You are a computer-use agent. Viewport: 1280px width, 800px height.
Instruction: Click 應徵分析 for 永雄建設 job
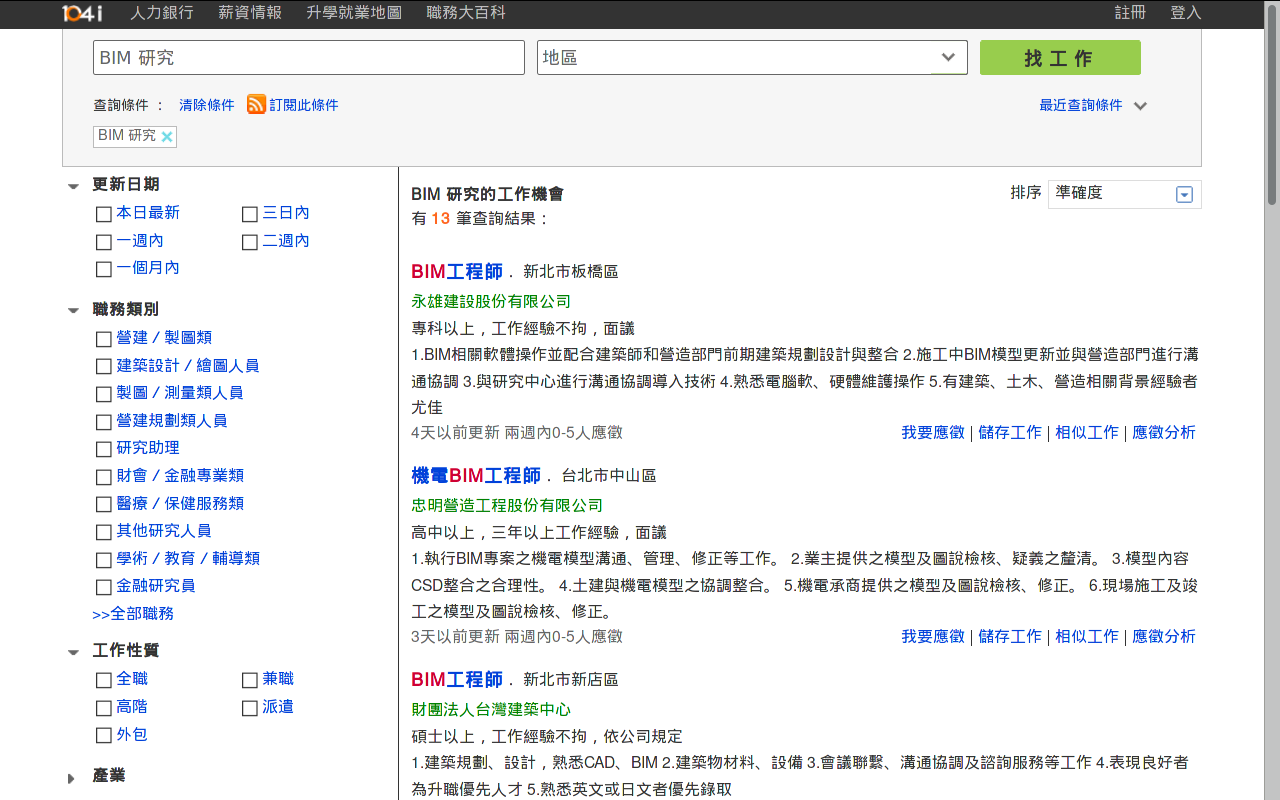1164,432
